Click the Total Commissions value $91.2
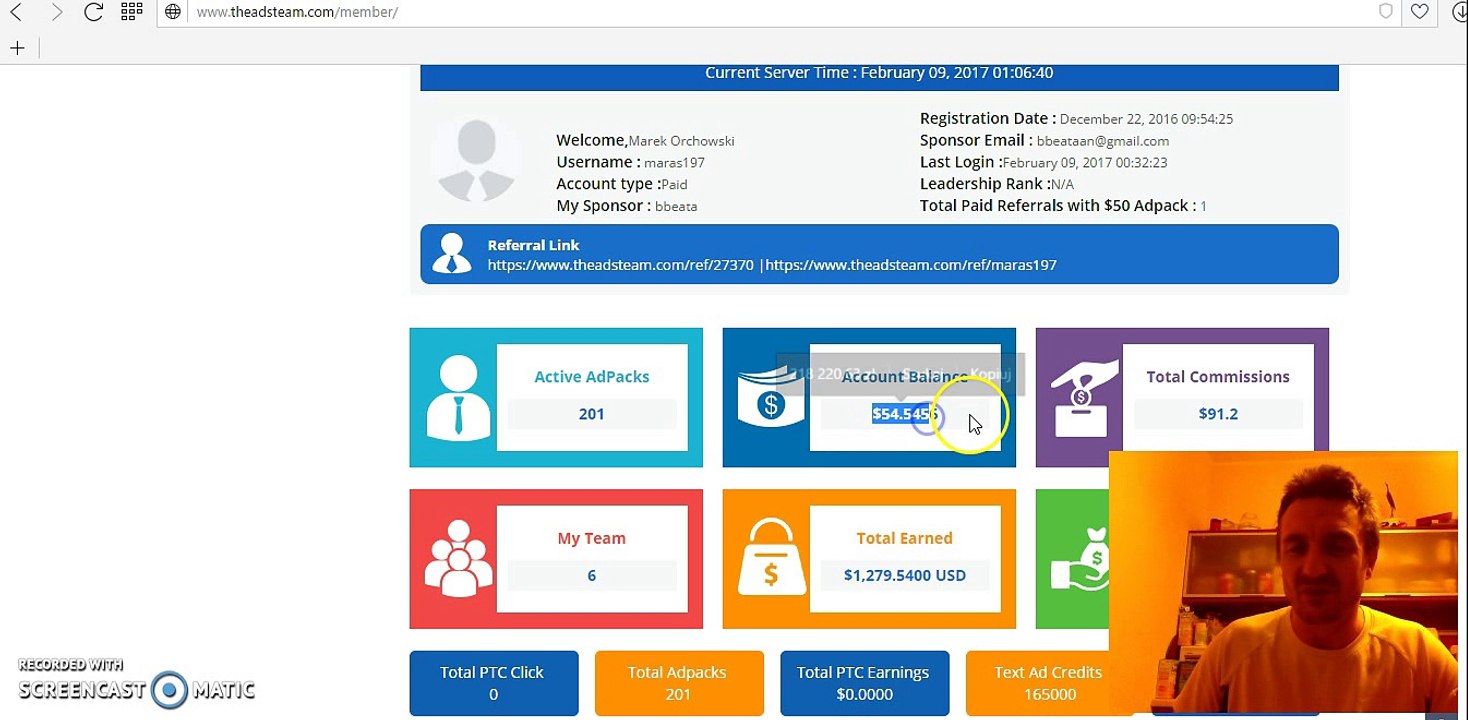Viewport: 1468px width, 720px height. pos(1218,414)
